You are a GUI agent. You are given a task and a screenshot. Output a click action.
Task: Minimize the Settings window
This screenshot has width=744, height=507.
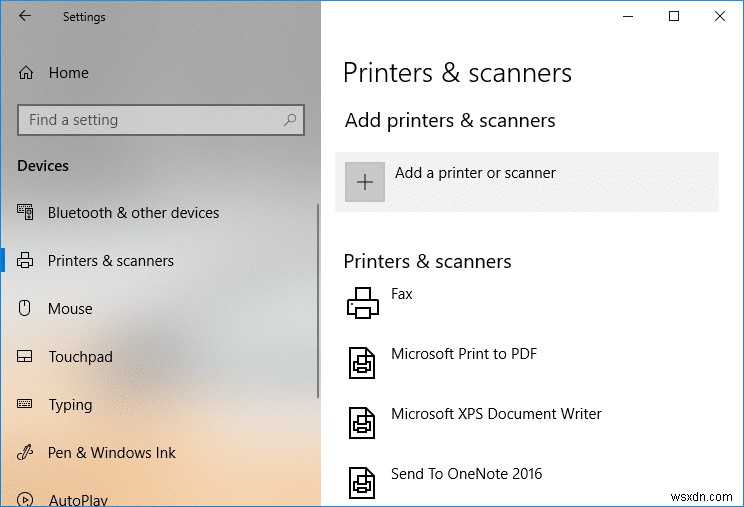coord(628,16)
